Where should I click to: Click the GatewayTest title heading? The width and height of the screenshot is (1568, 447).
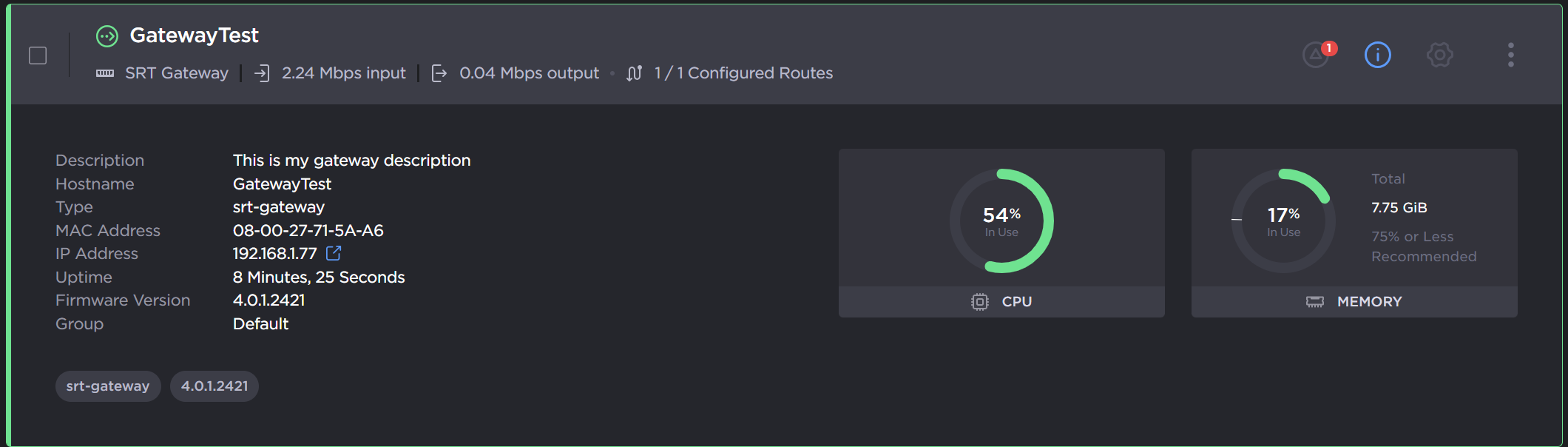(194, 36)
